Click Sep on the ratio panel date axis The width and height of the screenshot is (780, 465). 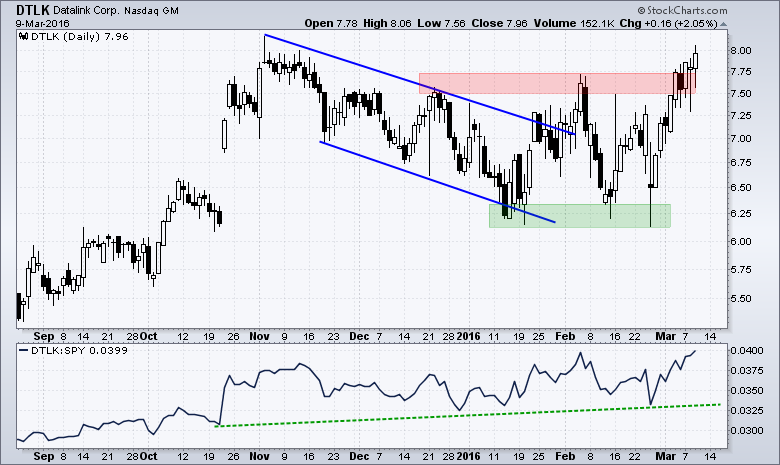(44, 456)
